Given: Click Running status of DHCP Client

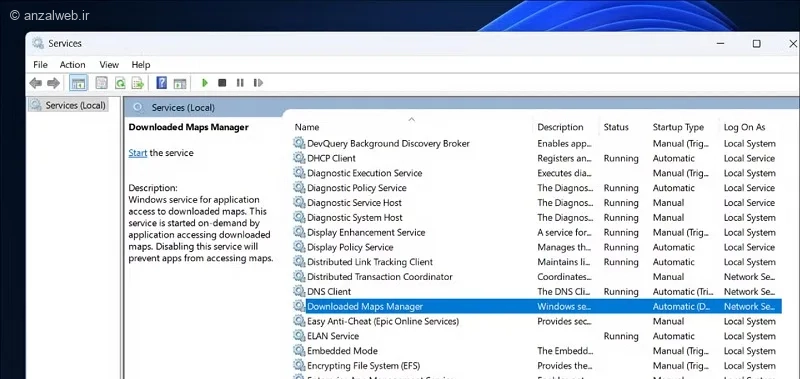Looking at the screenshot, I should click(621, 158).
